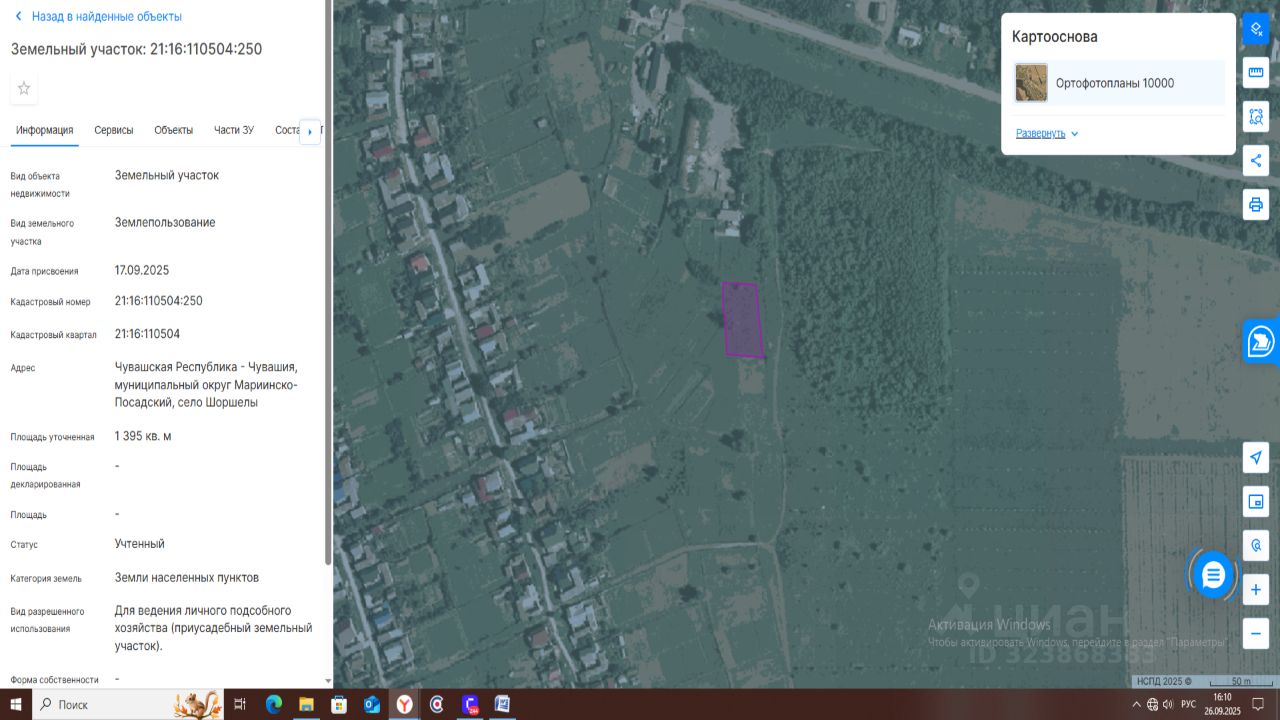
Task: Open network settings from the tray globe
Action: (1153, 704)
